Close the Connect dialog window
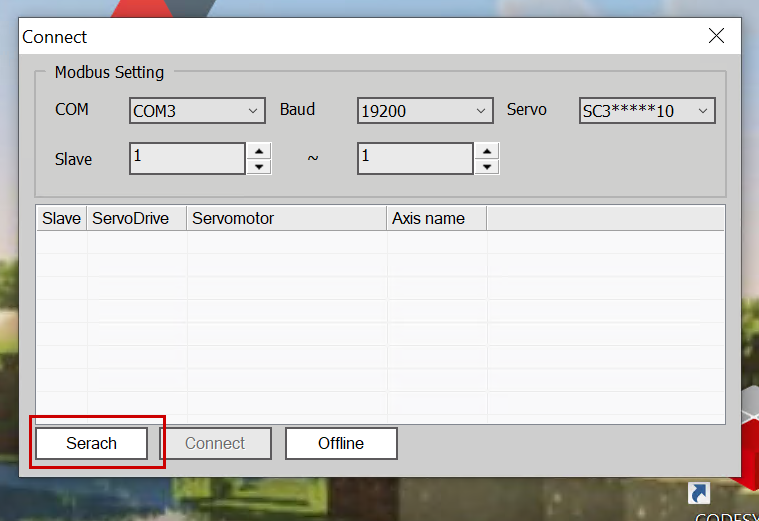 (x=716, y=37)
